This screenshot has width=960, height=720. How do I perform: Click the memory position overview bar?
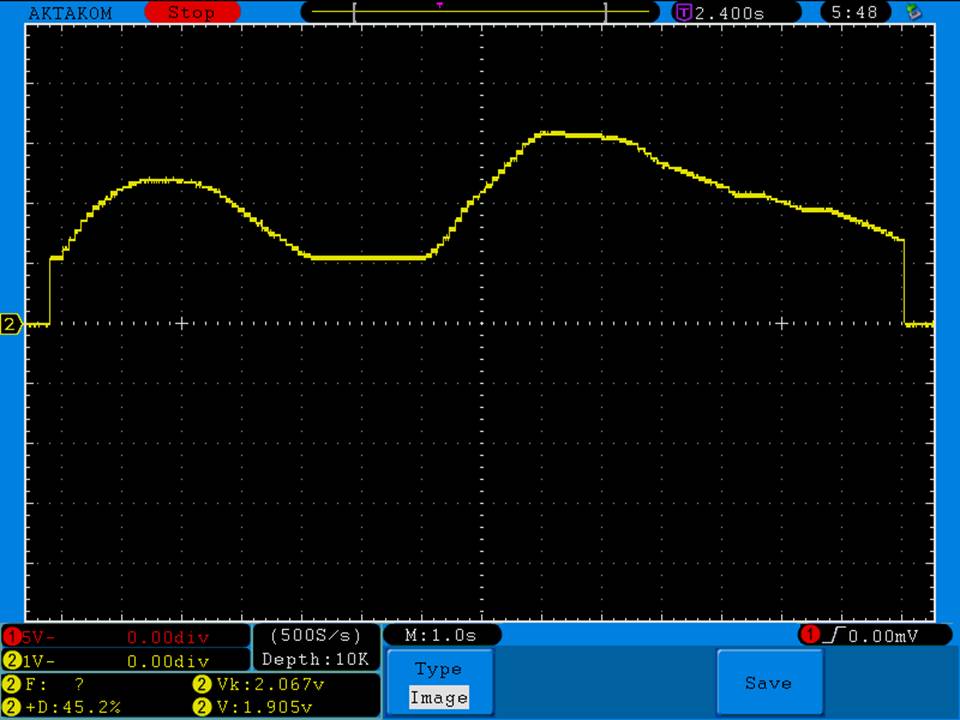coord(480,12)
